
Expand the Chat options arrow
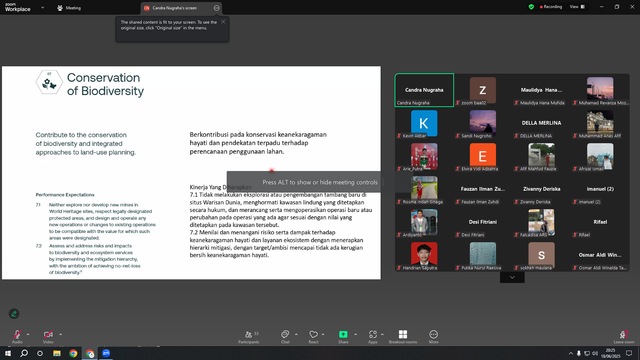pos(296,334)
